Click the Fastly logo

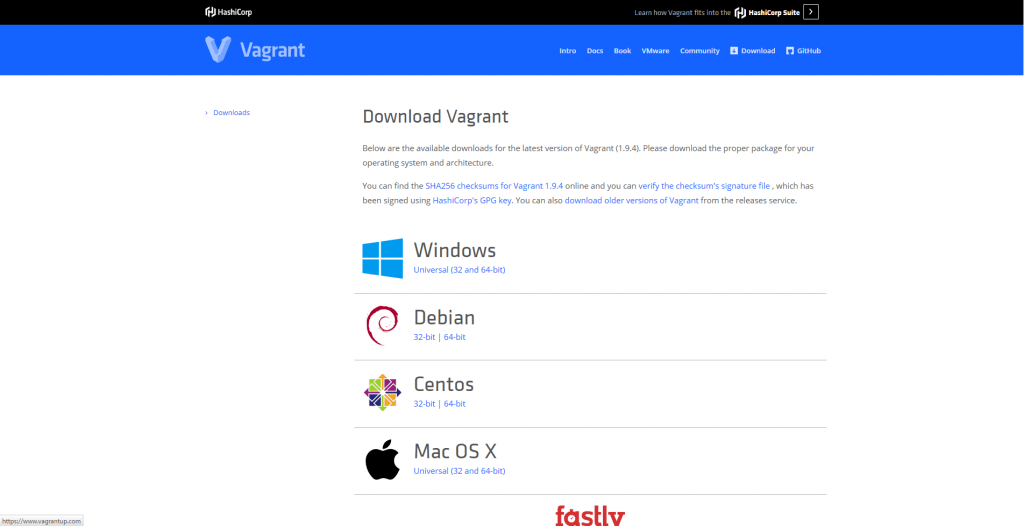(590, 515)
